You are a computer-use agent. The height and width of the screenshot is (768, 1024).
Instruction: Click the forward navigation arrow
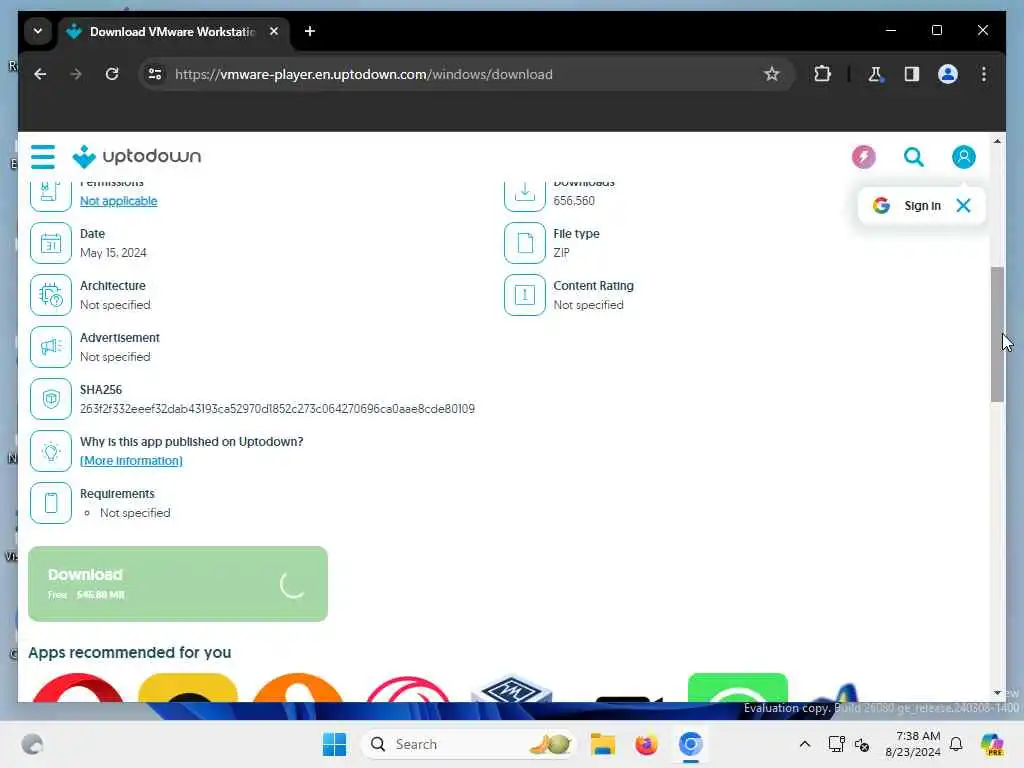tap(76, 74)
